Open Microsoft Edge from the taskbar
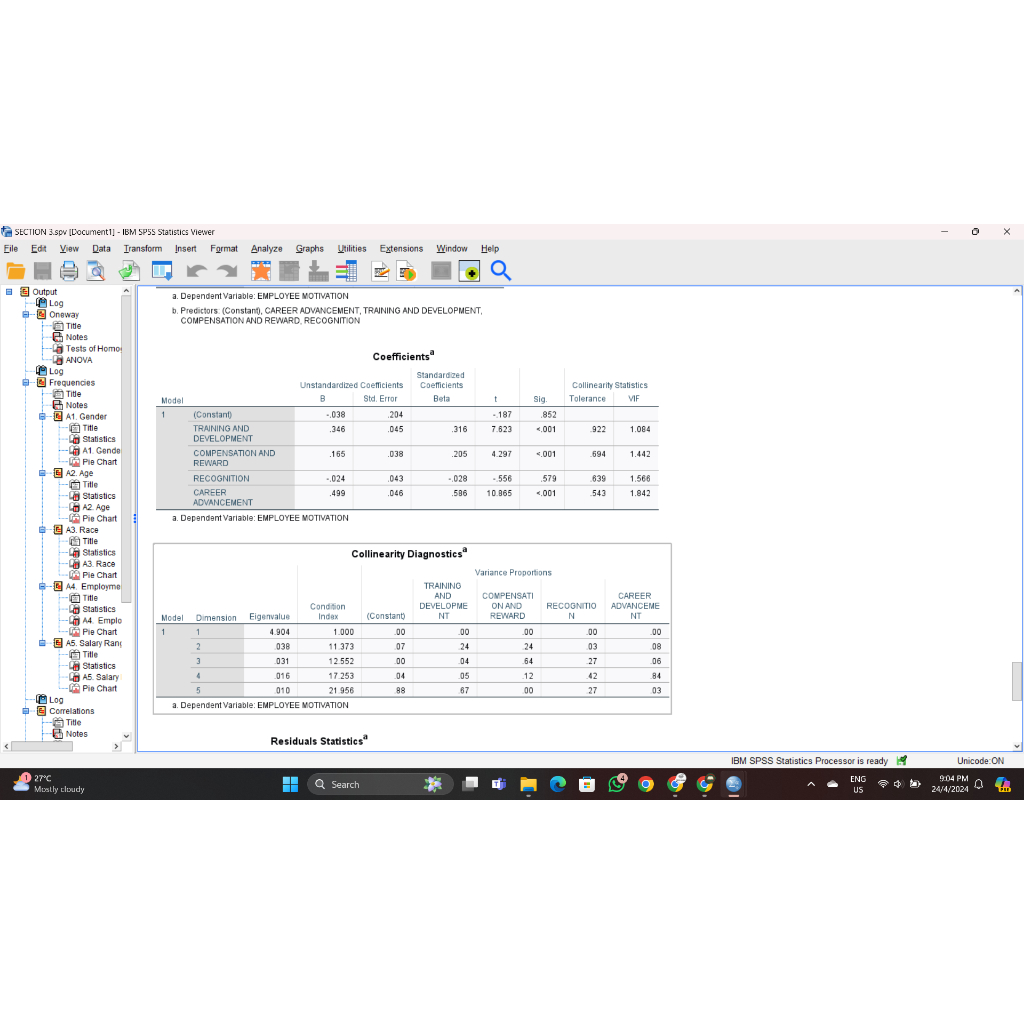Screen dimensions: 1024x1024 click(558, 784)
